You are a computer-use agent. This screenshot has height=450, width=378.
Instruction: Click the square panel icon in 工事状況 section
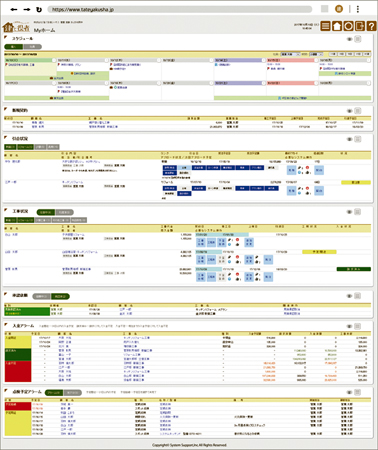[x=358, y=212]
